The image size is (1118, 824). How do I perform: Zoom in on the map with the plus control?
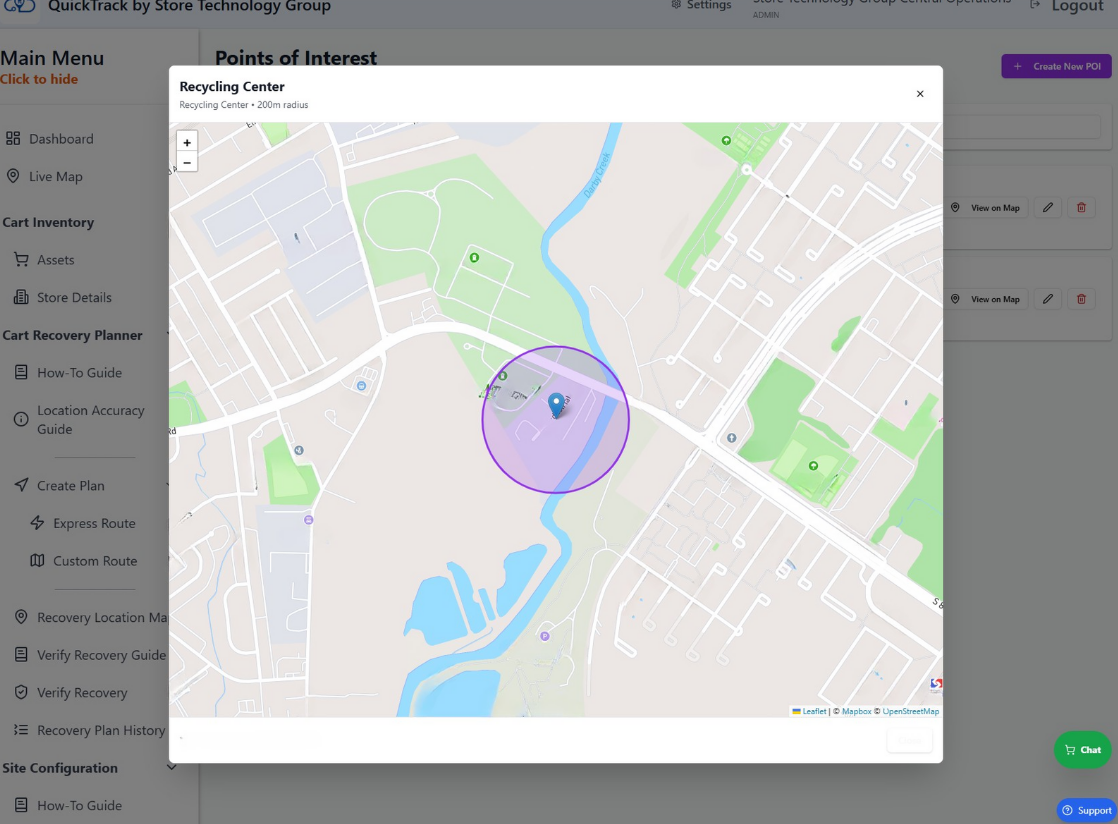[x=187, y=141]
